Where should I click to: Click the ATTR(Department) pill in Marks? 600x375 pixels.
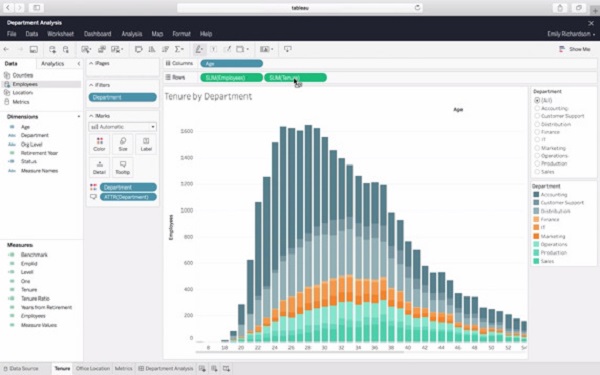(x=128, y=197)
